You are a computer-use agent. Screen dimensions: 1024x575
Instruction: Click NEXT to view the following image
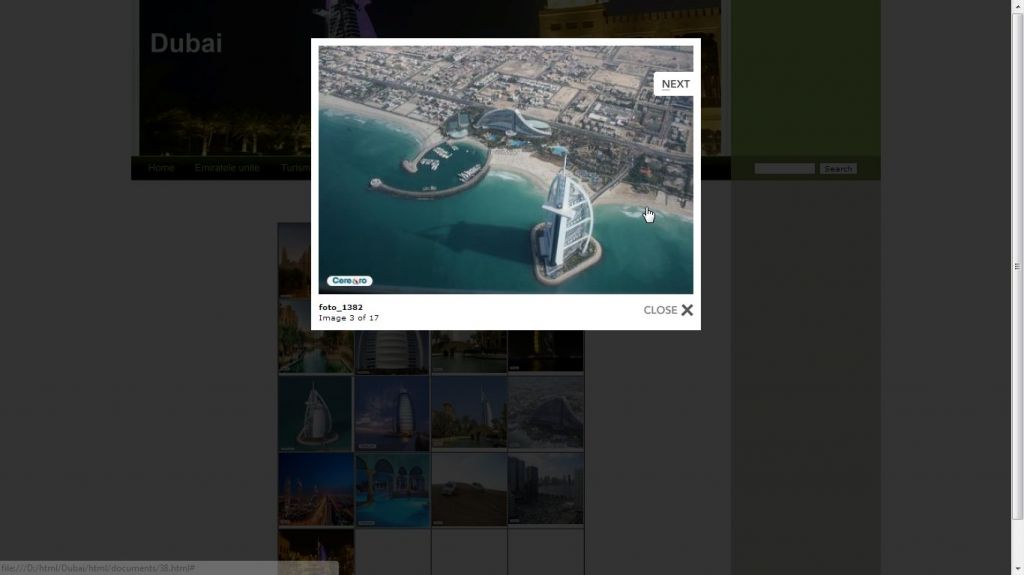[675, 84]
